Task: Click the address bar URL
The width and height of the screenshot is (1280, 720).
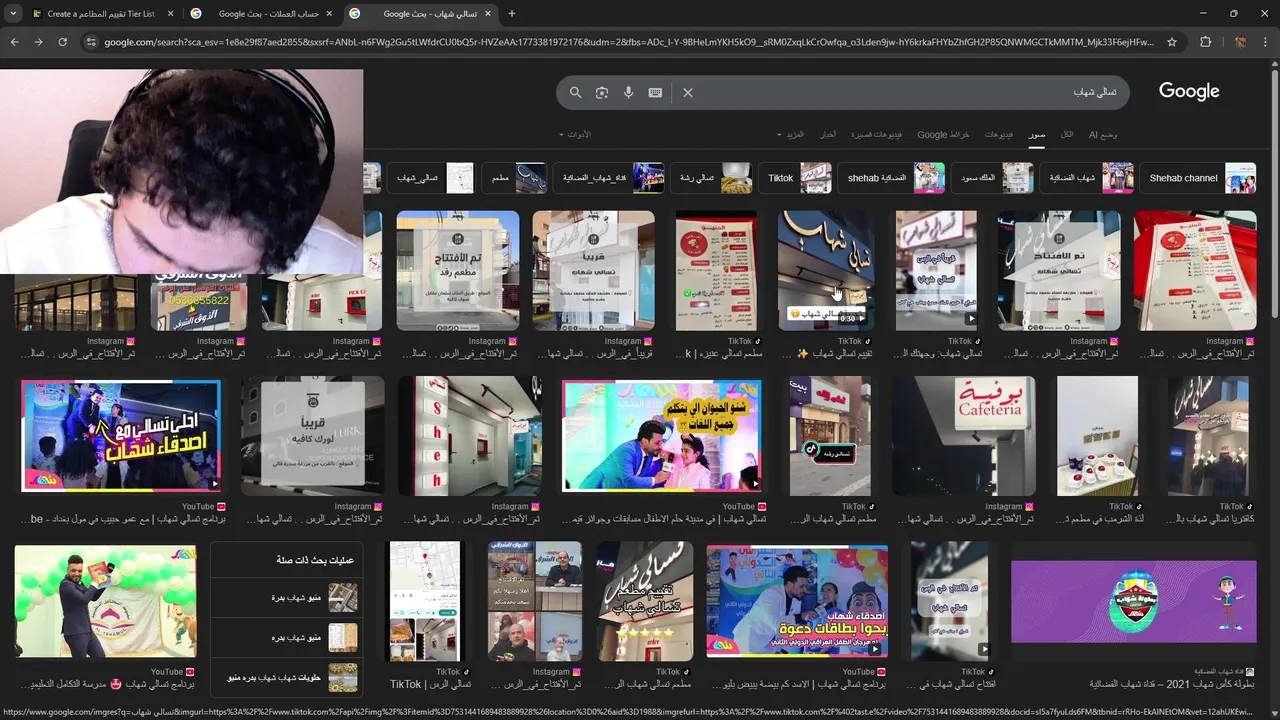Action: pos(630,42)
